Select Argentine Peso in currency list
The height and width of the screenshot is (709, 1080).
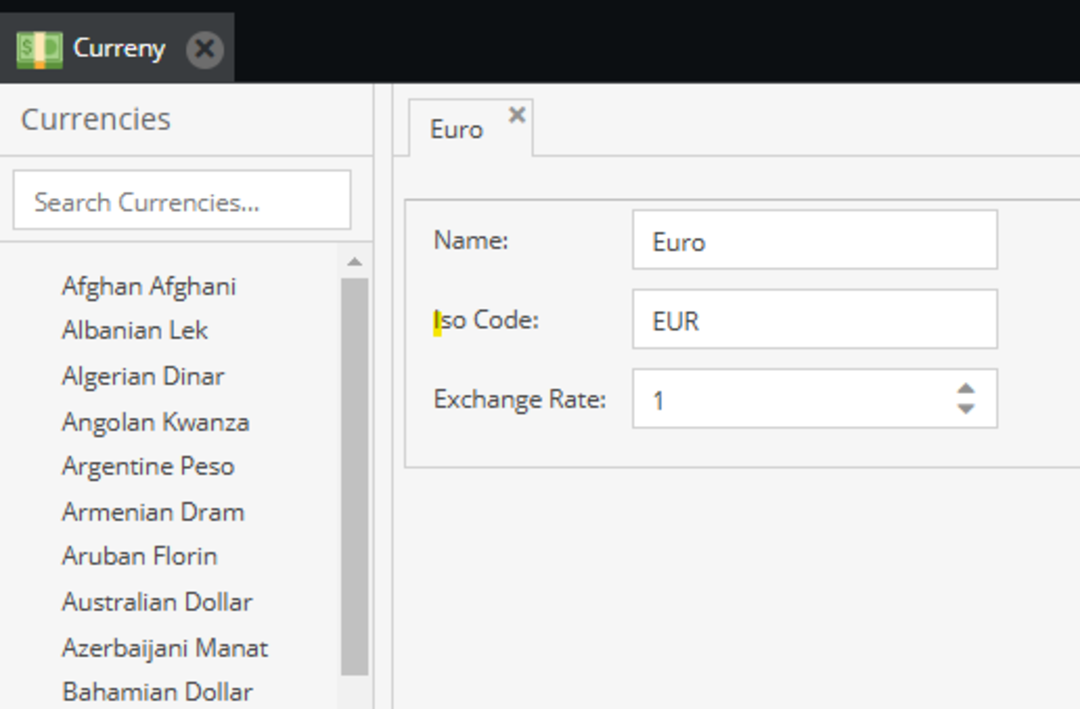coord(148,466)
